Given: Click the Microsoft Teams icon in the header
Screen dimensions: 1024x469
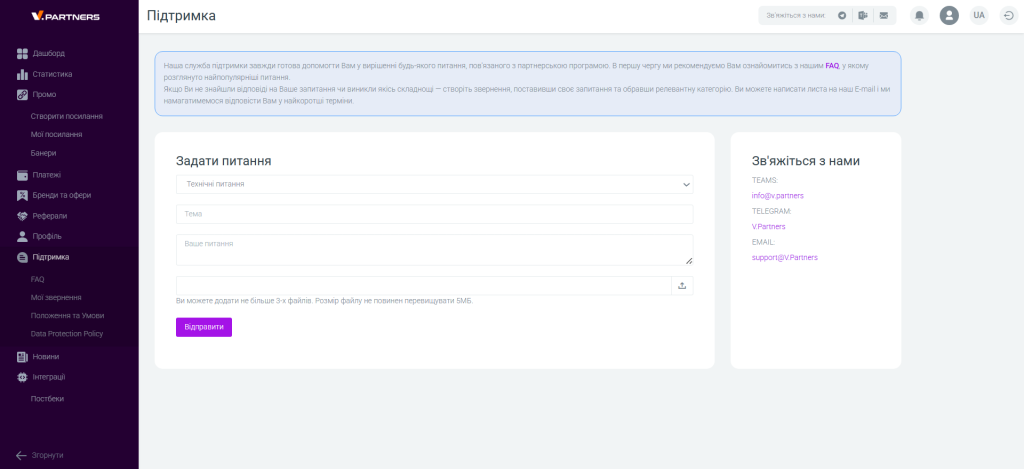Looking at the screenshot, I should click(862, 16).
